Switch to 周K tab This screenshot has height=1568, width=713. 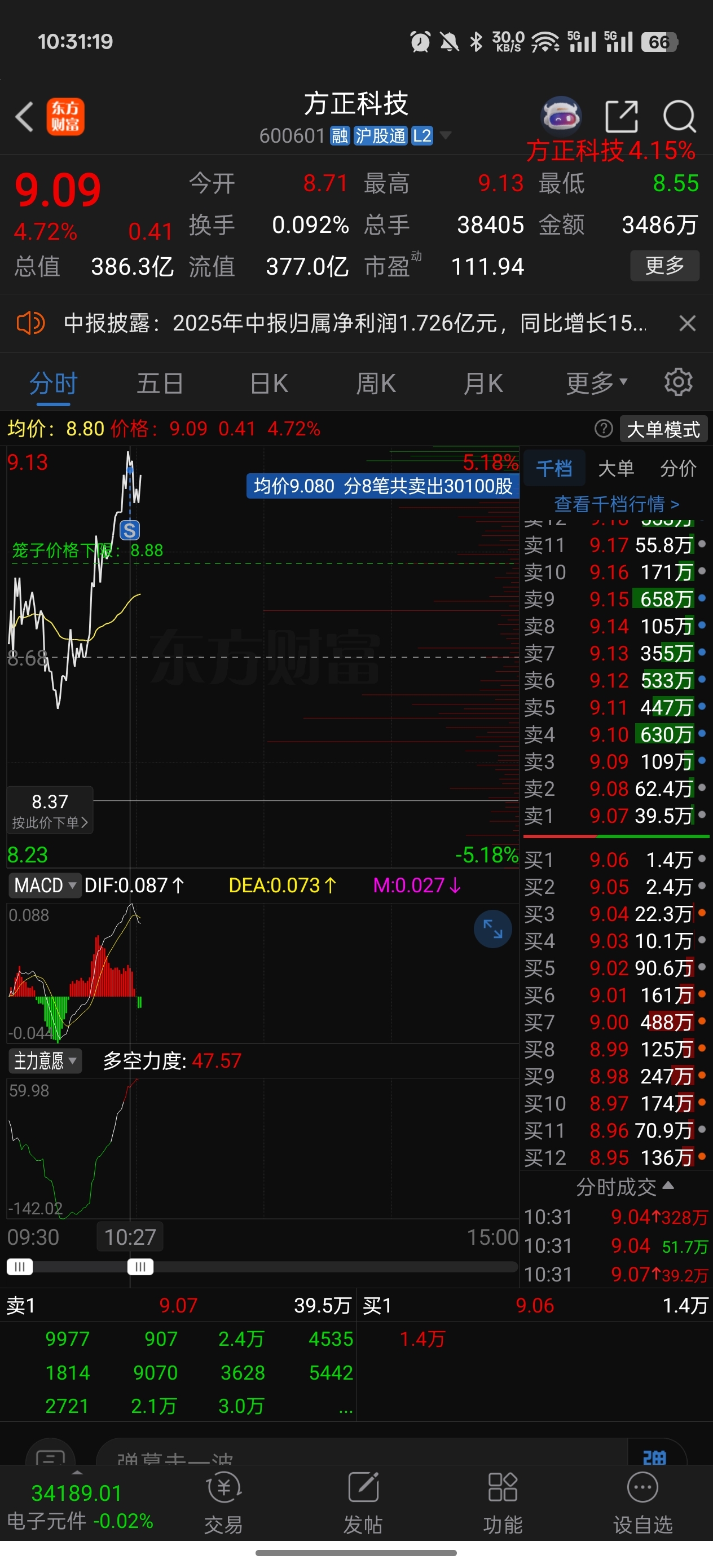click(x=376, y=384)
